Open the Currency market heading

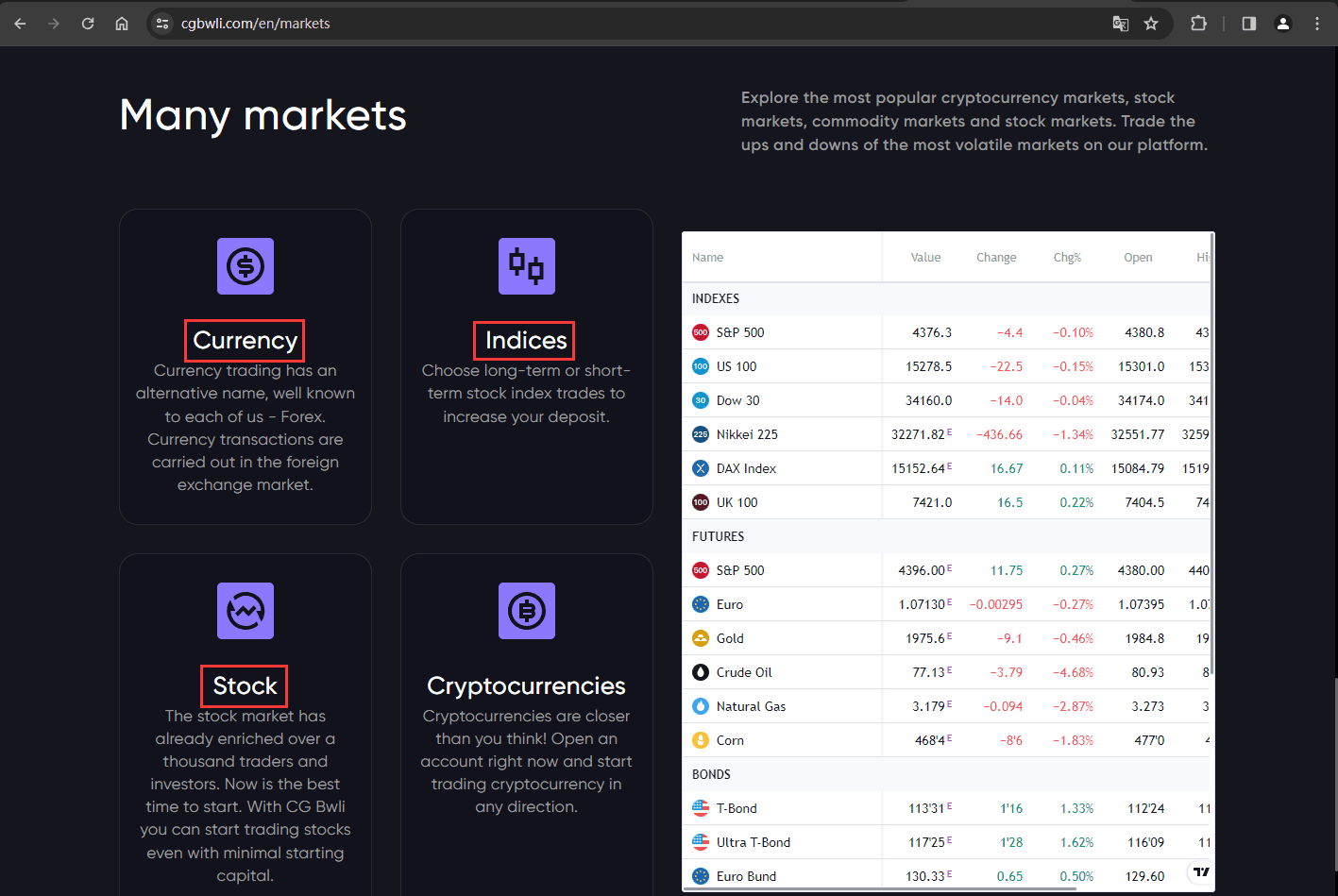click(246, 340)
